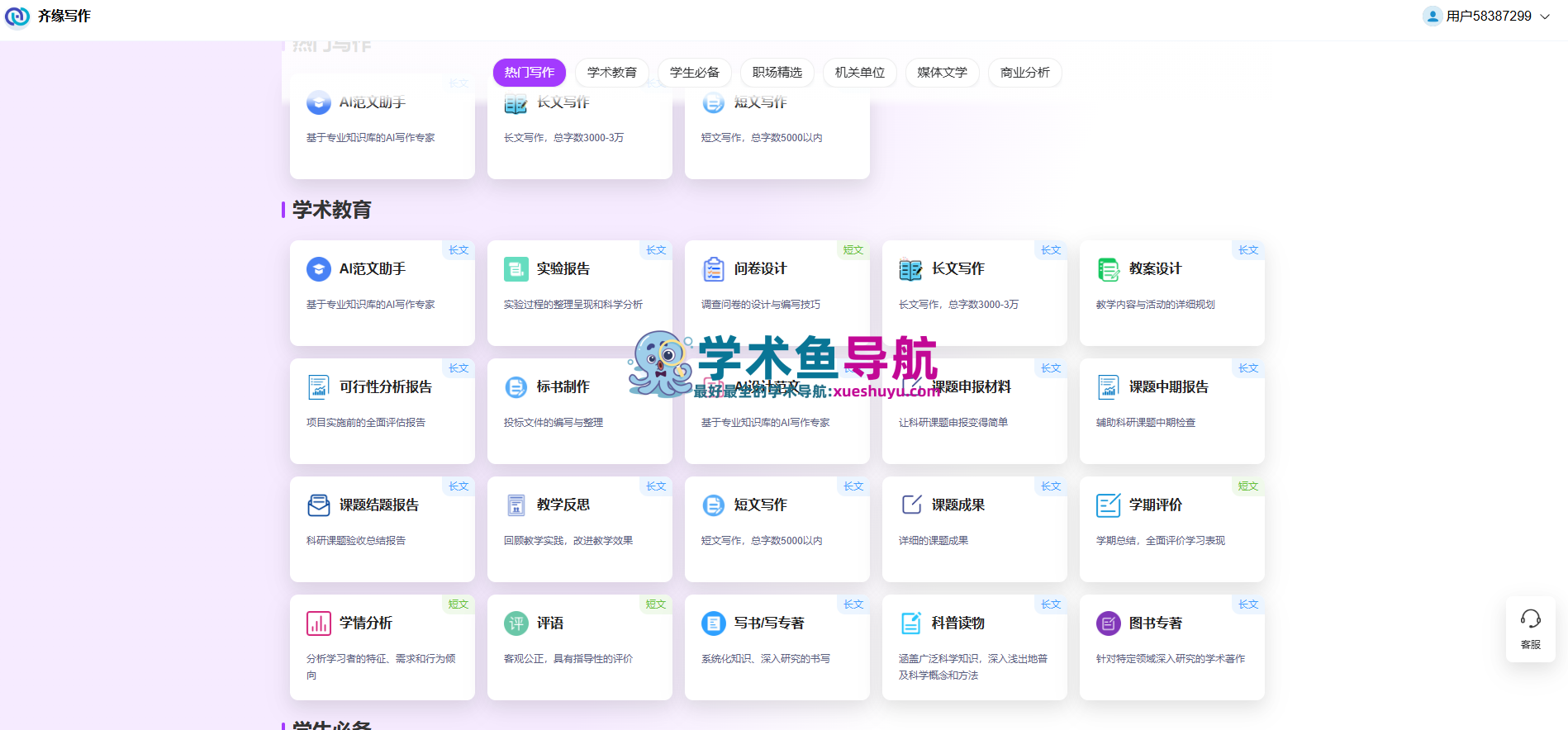The image size is (1568, 730).
Task: Click the 可行性分析报告 title
Action: tap(386, 387)
